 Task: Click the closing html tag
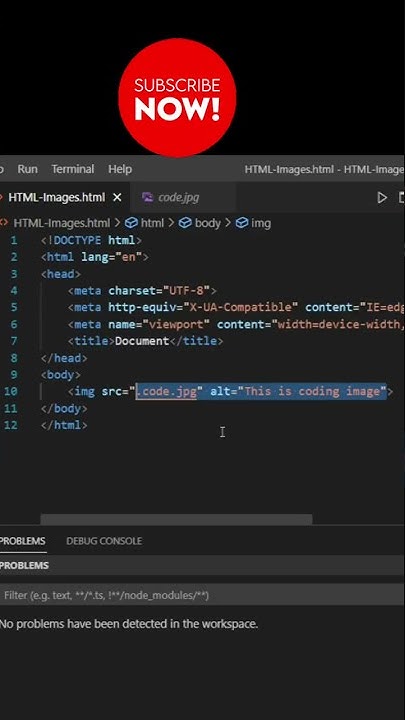click(64, 425)
